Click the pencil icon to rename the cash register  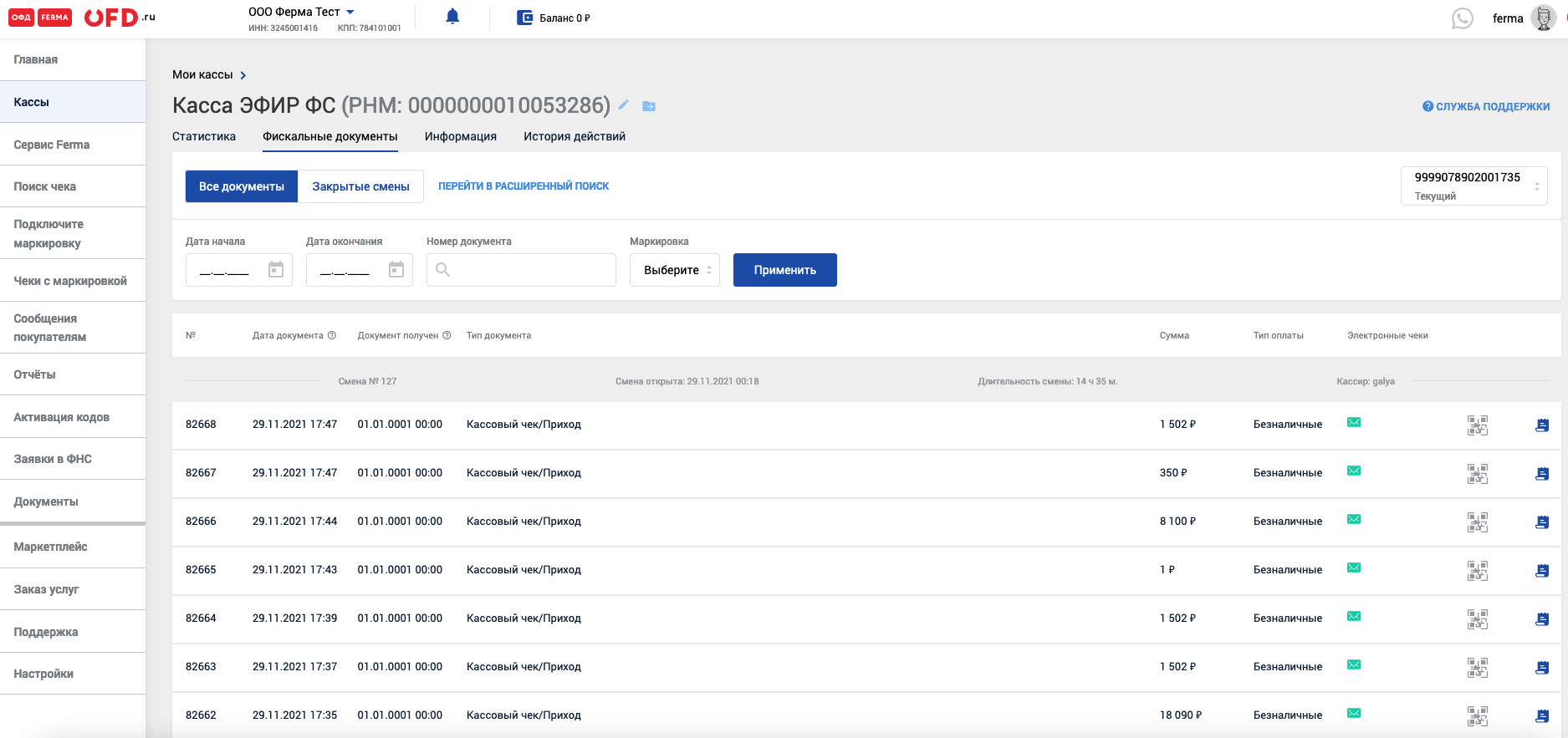click(x=624, y=105)
